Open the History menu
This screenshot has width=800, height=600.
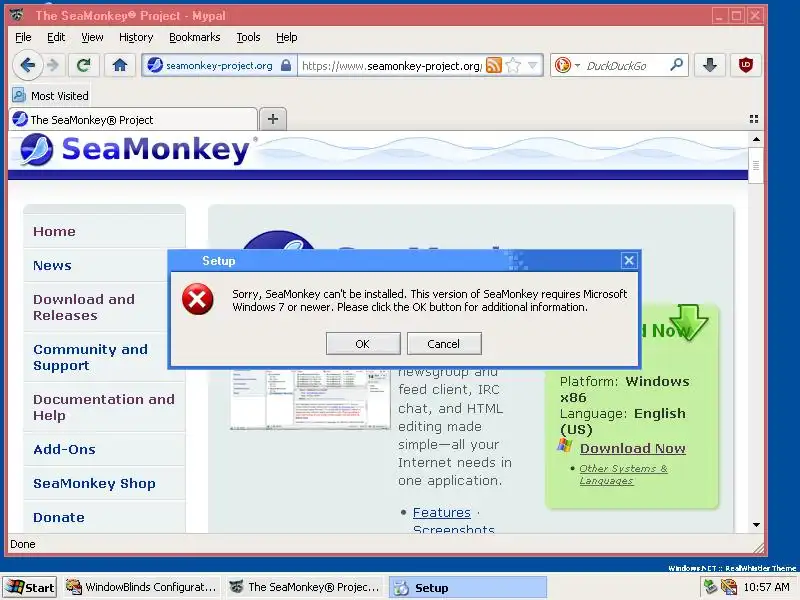pos(136,37)
